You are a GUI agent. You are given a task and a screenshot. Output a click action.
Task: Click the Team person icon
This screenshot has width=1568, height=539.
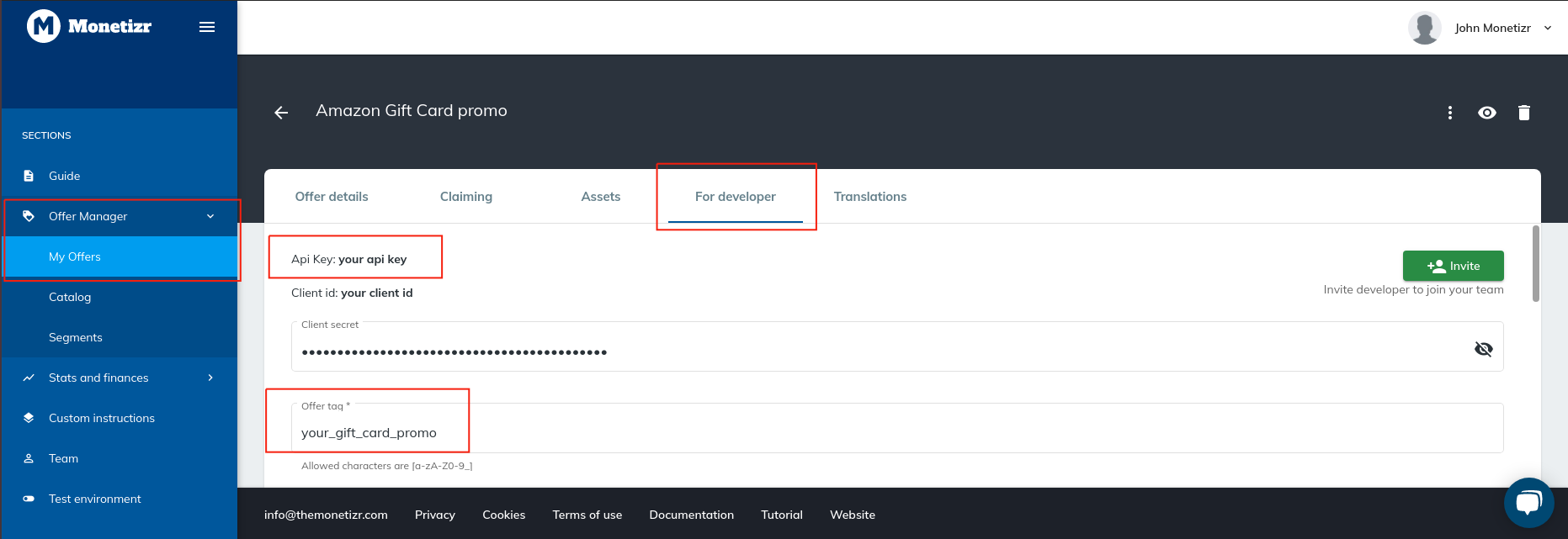29,458
